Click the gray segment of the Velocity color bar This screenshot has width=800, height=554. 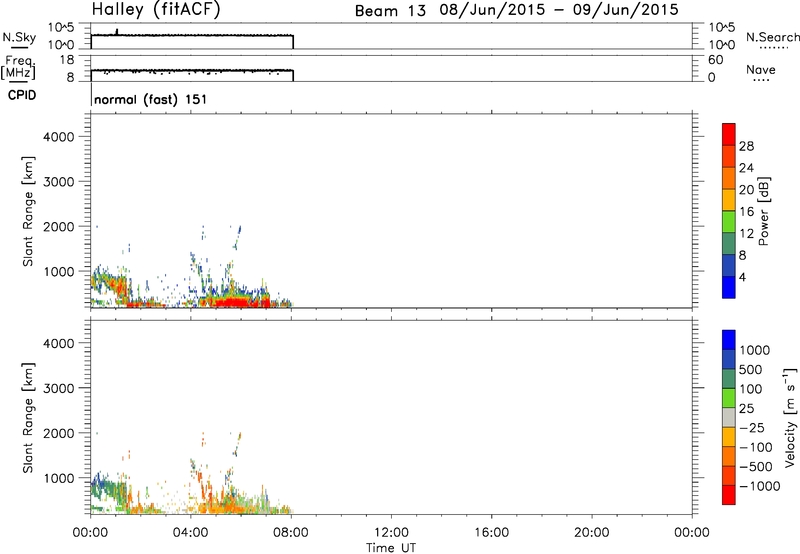point(729,418)
